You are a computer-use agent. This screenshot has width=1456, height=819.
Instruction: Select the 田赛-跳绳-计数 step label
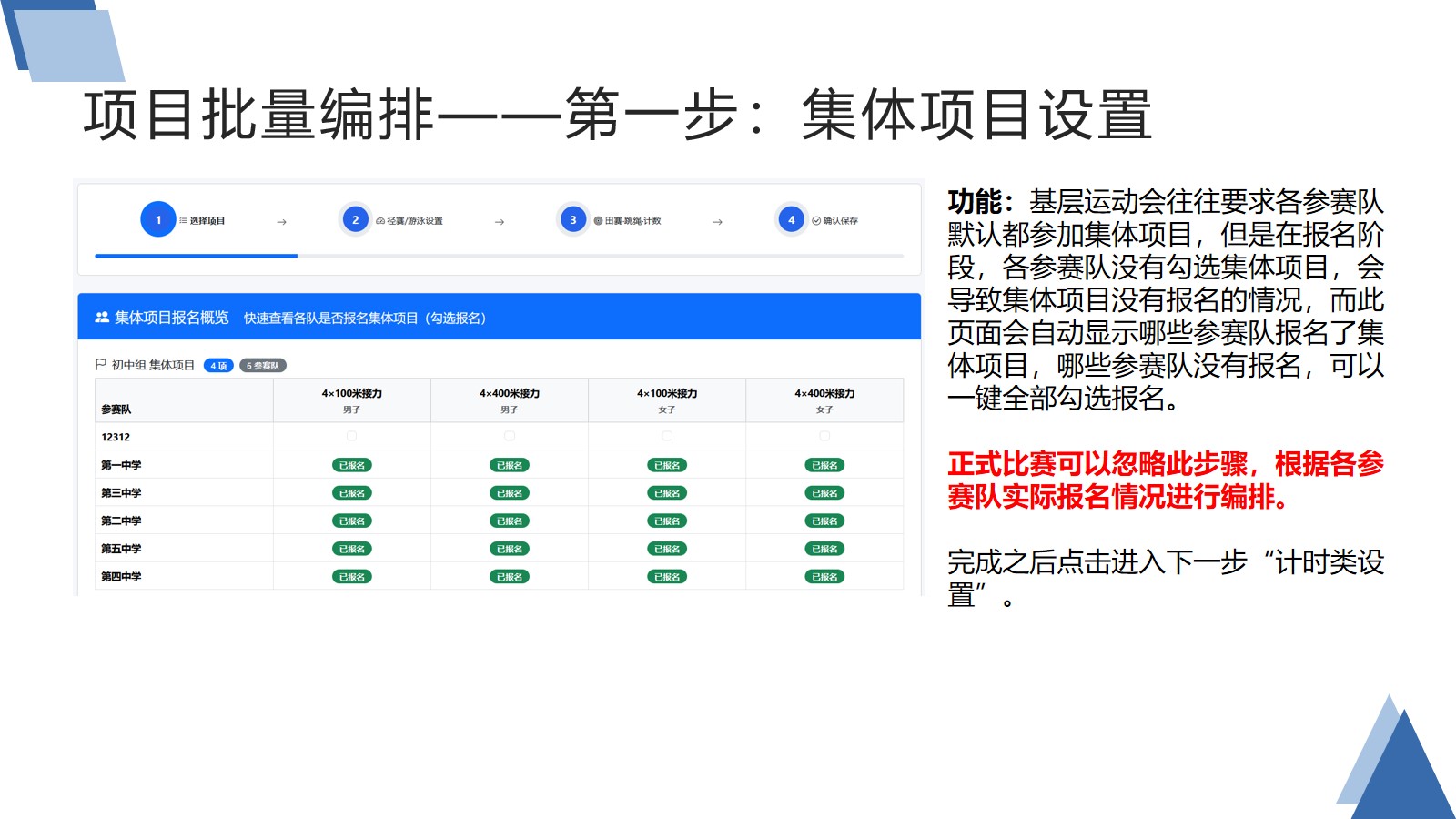pyautogui.click(x=633, y=220)
